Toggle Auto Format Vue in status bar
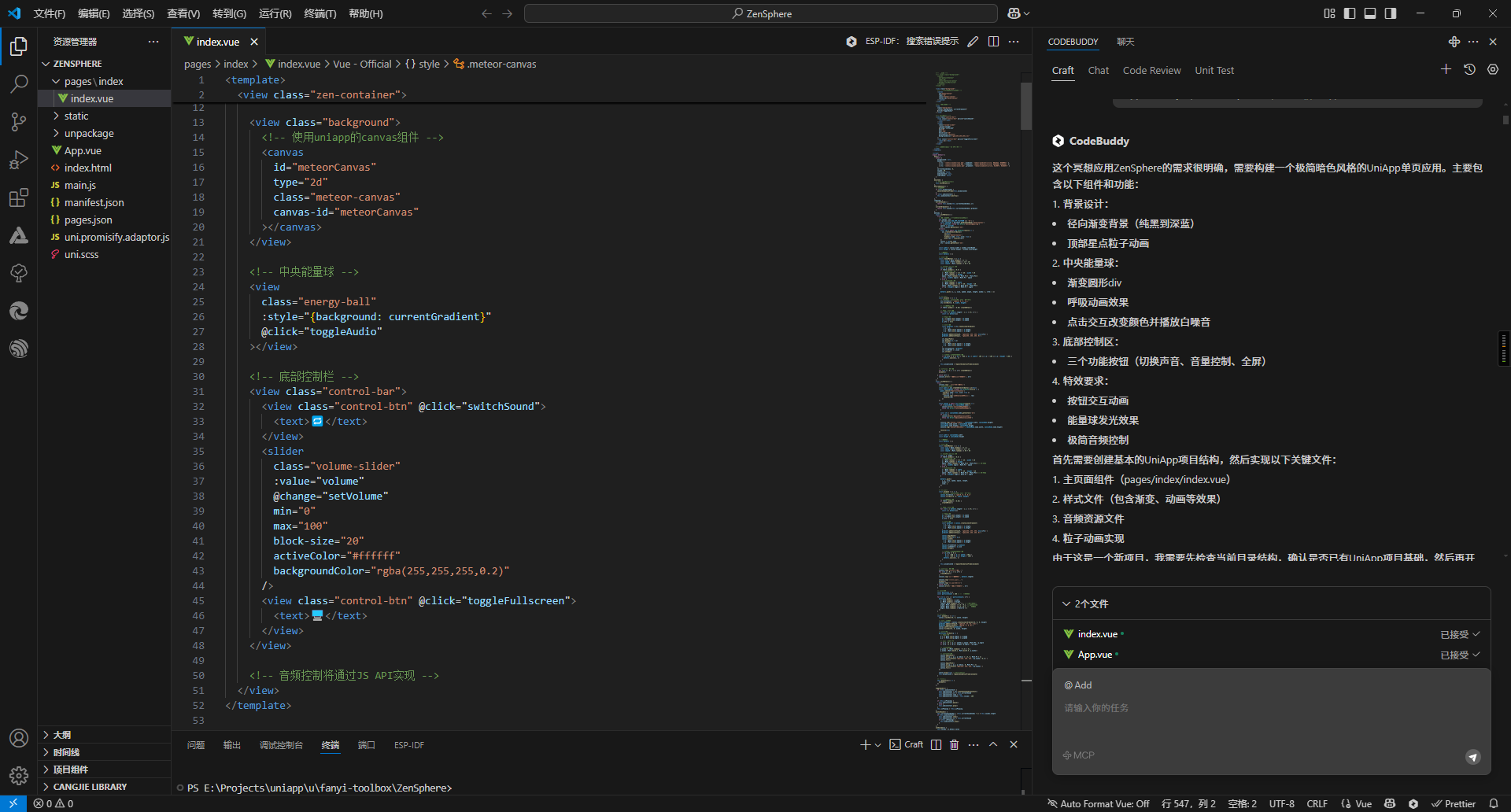 pos(1098,804)
